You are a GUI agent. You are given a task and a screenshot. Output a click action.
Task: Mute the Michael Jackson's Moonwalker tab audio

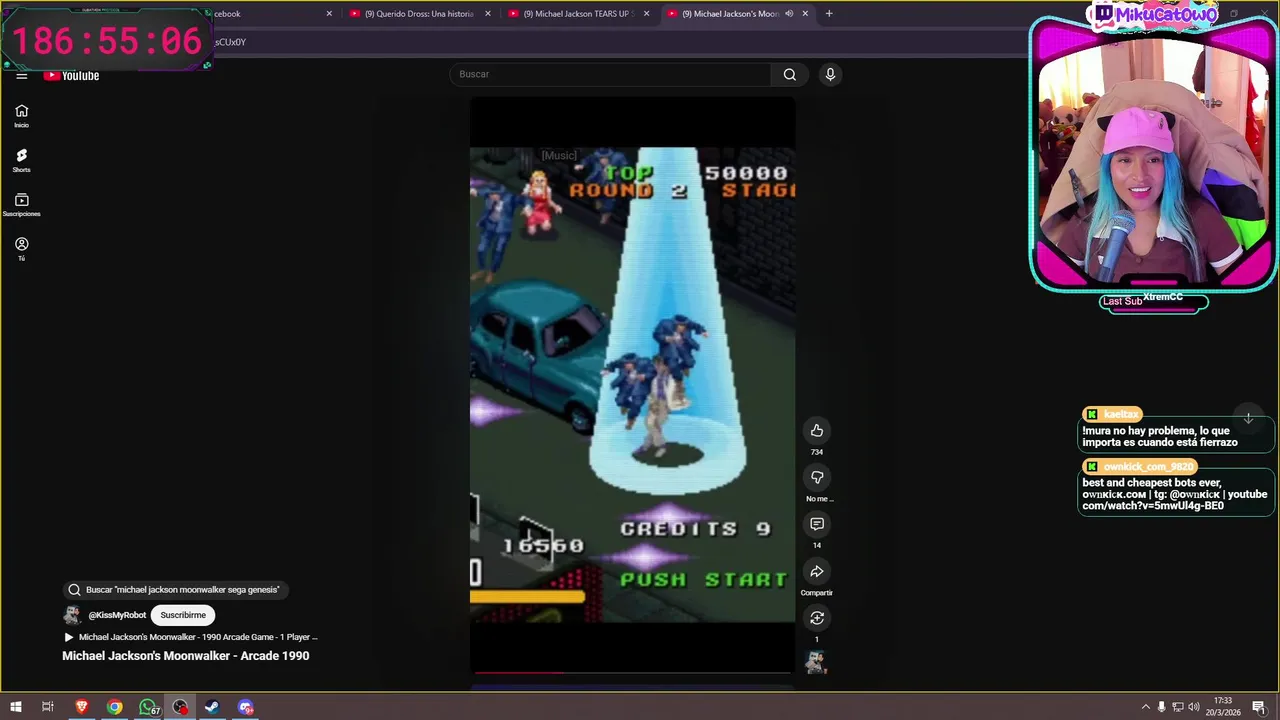click(x=789, y=14)
